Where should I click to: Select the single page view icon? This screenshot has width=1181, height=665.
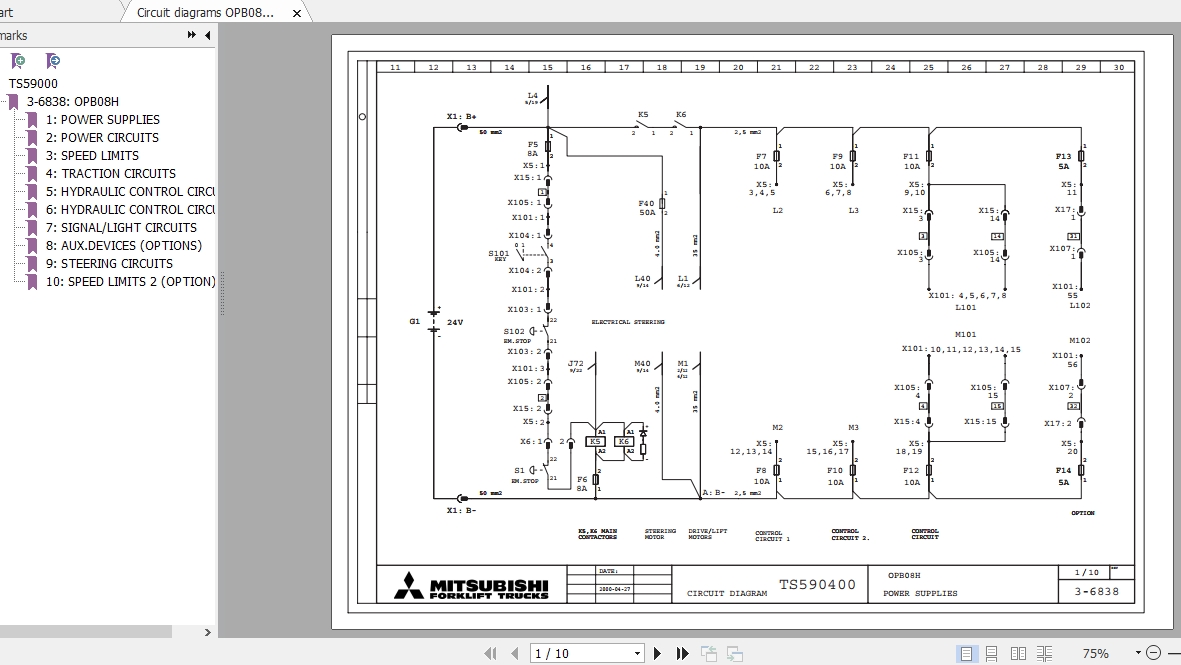[x=966, y=652]
